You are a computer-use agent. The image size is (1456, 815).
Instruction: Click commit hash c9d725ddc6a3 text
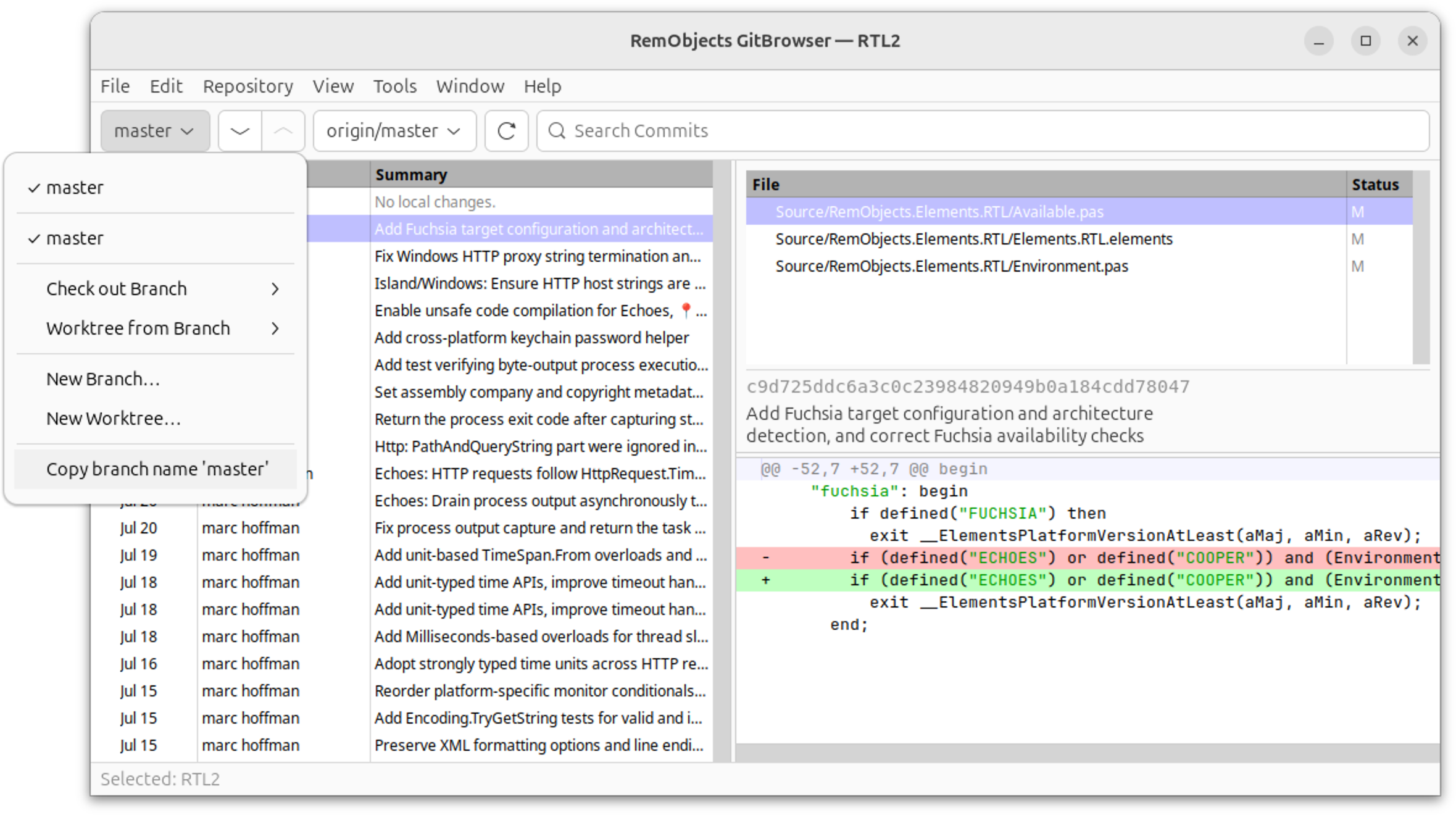(968, 387)
